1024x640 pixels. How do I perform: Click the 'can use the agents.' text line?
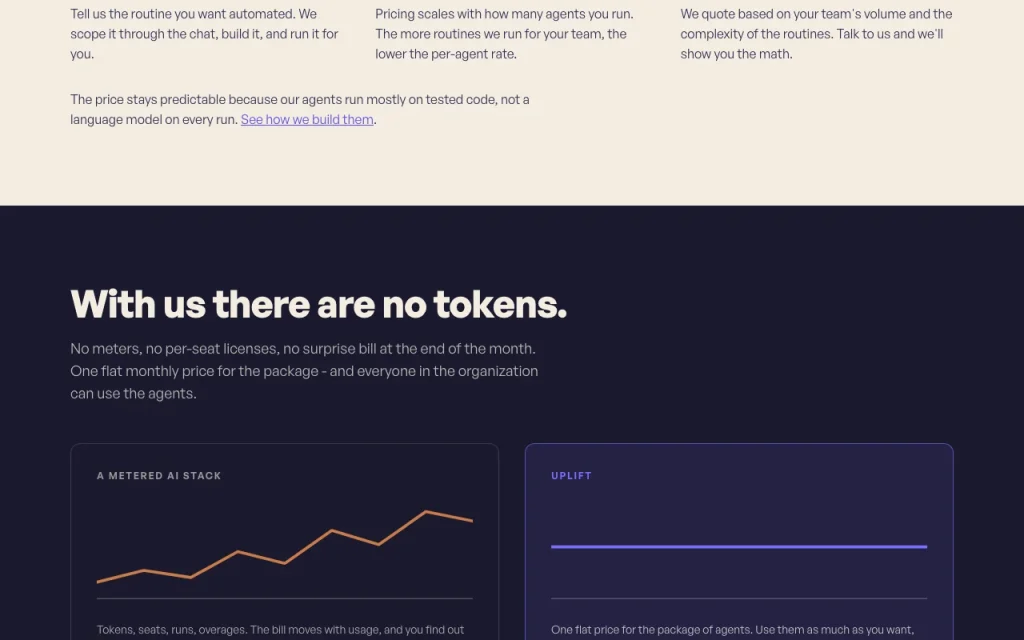point(133,394)
